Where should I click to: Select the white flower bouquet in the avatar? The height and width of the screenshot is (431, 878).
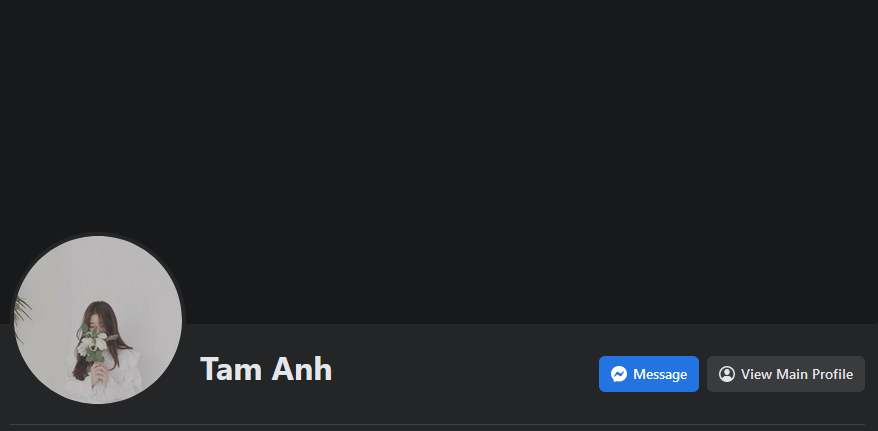click(x=94, y=341)
